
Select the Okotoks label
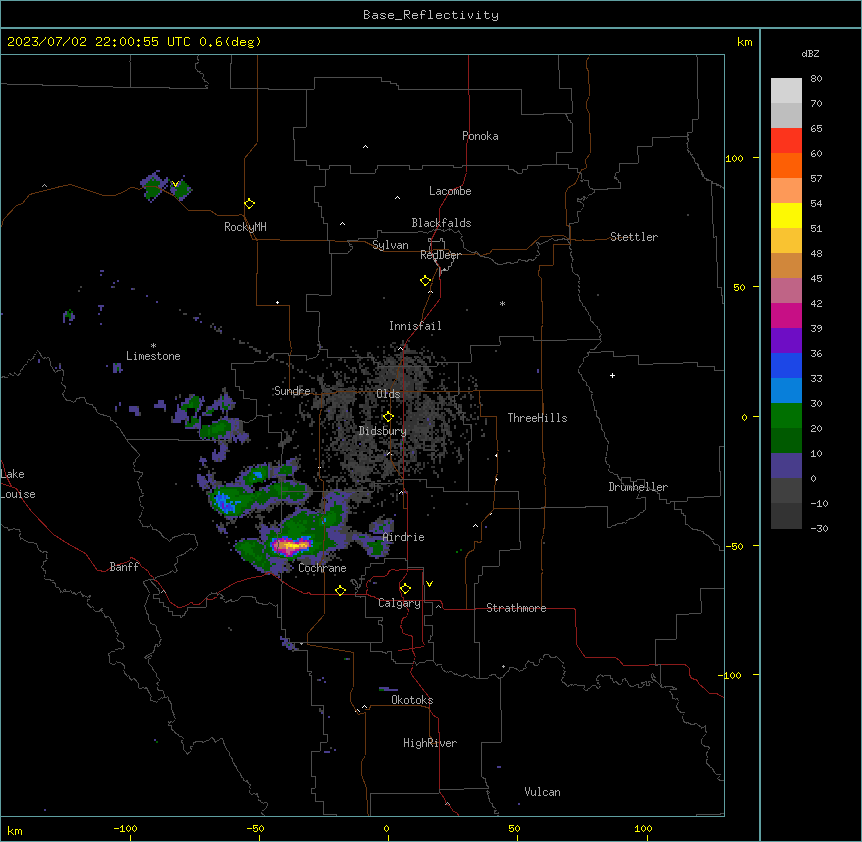point(412,700)
